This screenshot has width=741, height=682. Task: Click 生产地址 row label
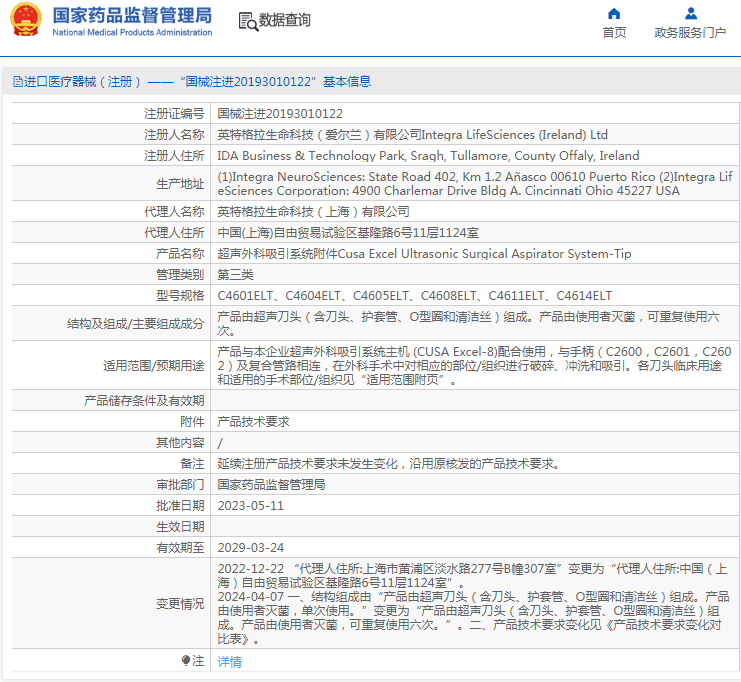(x=180, y=183)
